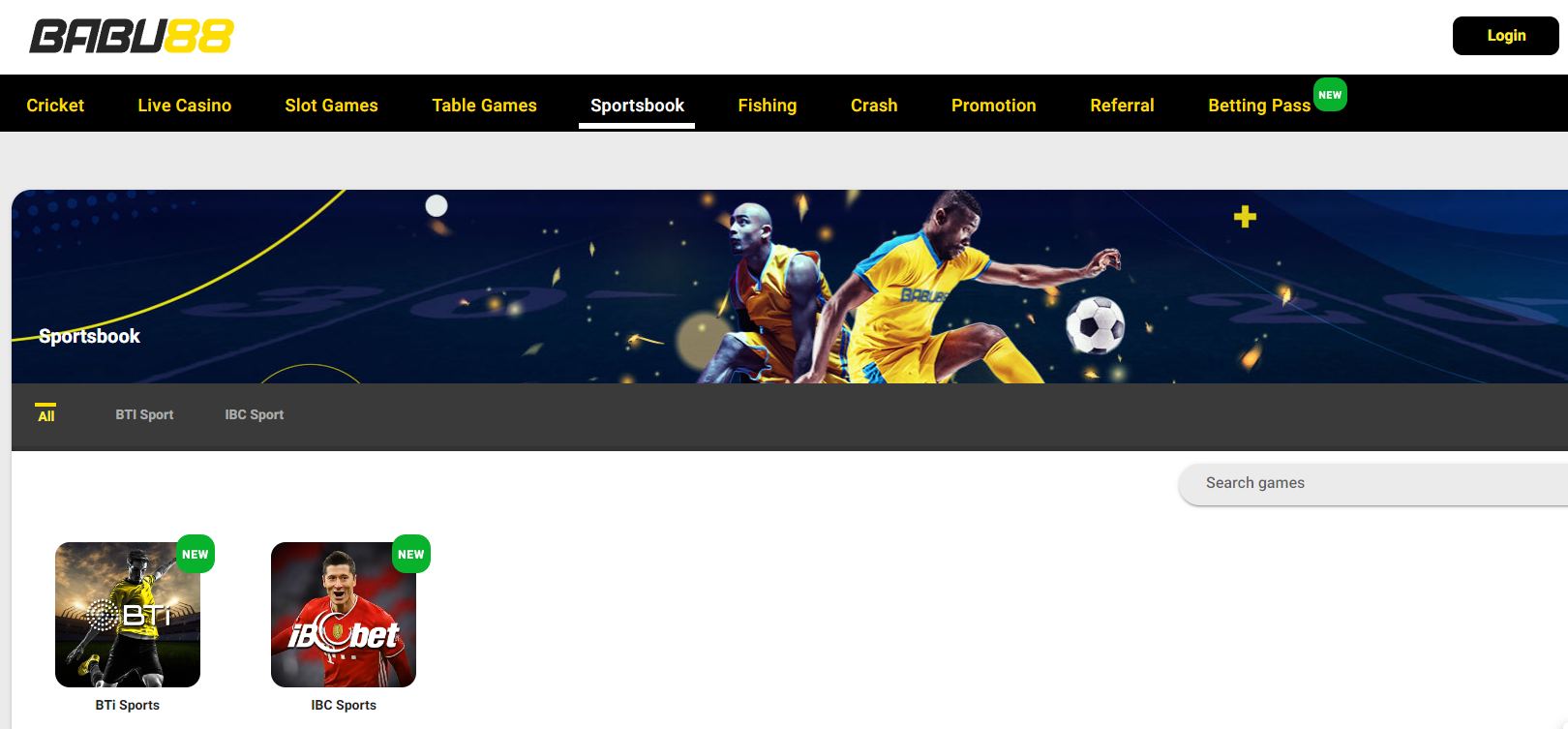The image size is (1568, 729).
Task: View the Promotion page
Action: pos(993,105)
